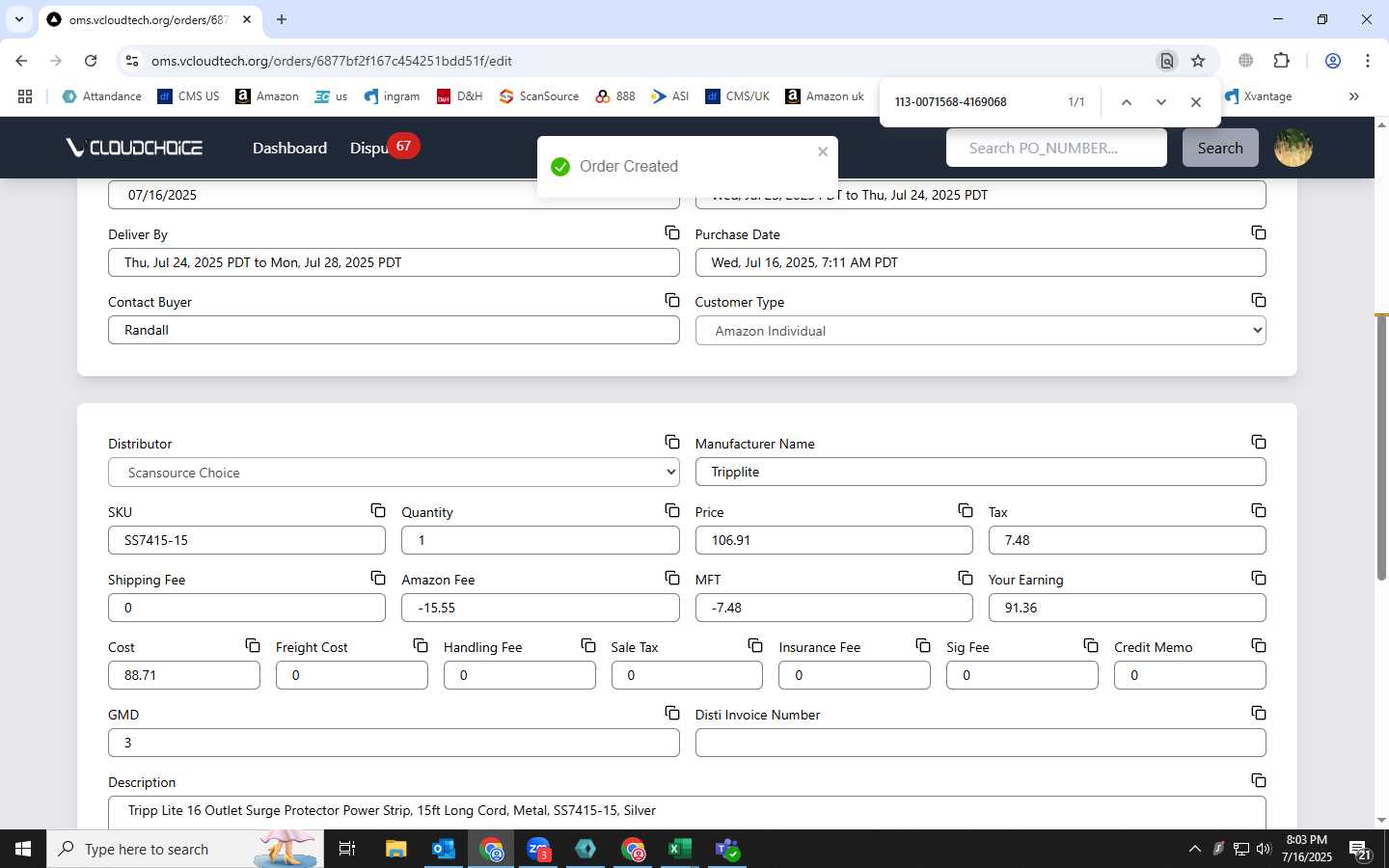Screen dimensions: 1389x868
Task: Copy the Price field value
Action: 966,510
